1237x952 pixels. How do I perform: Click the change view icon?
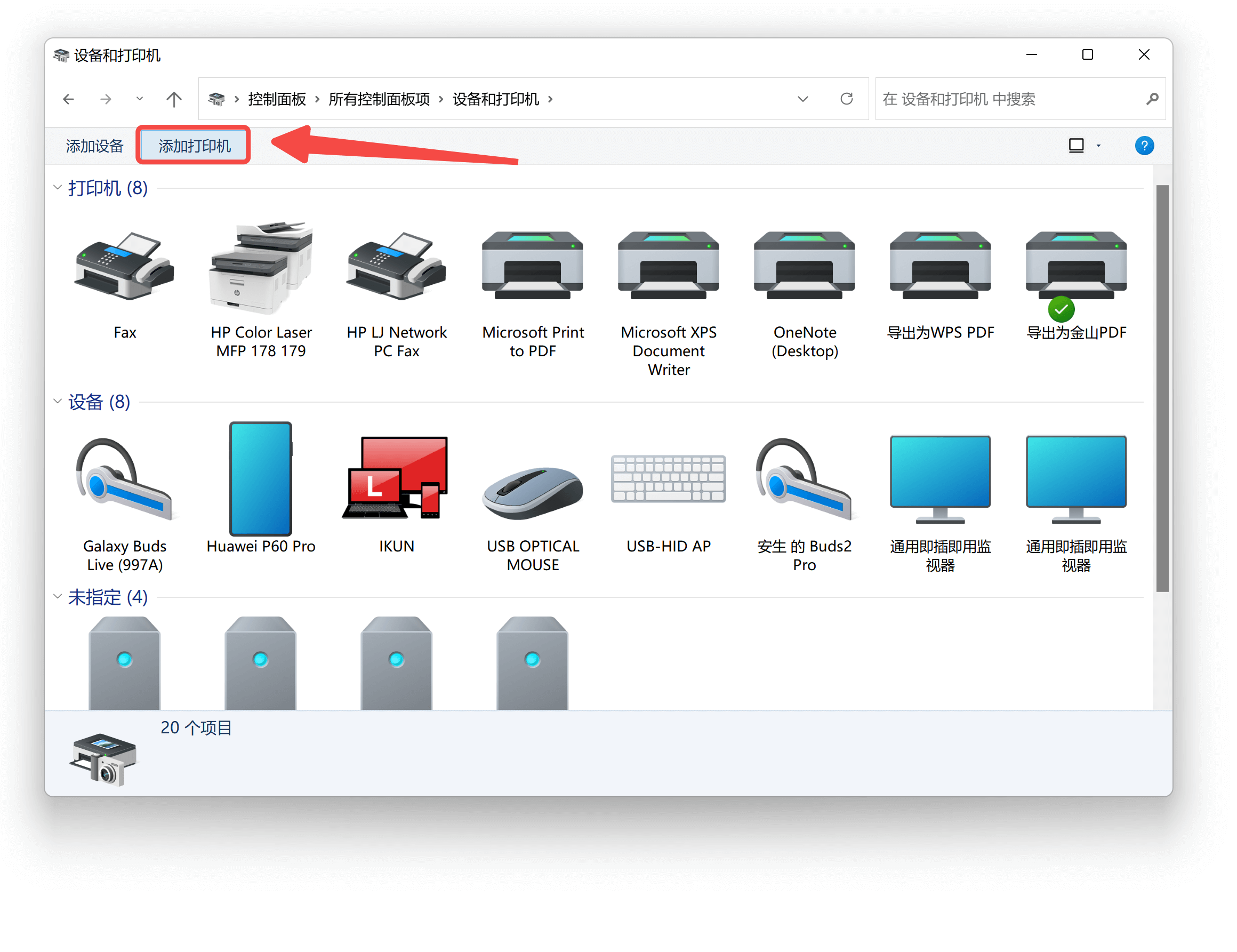[x=1076, y=146]
